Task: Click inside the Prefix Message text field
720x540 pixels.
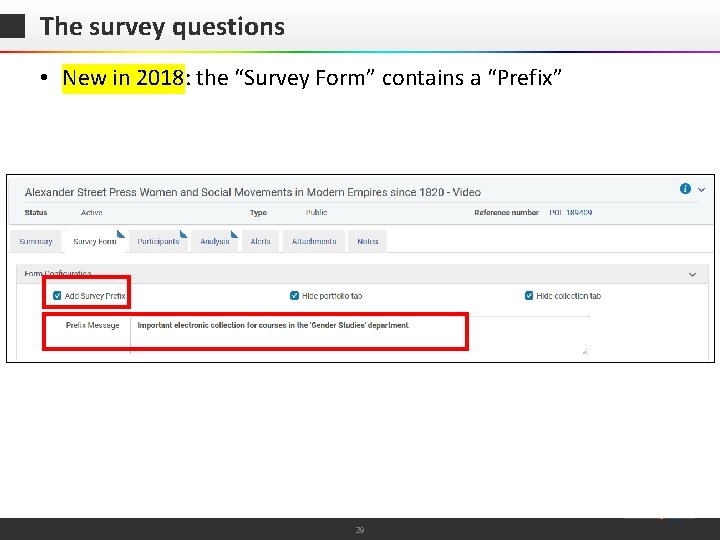Action: pos(360,335)
